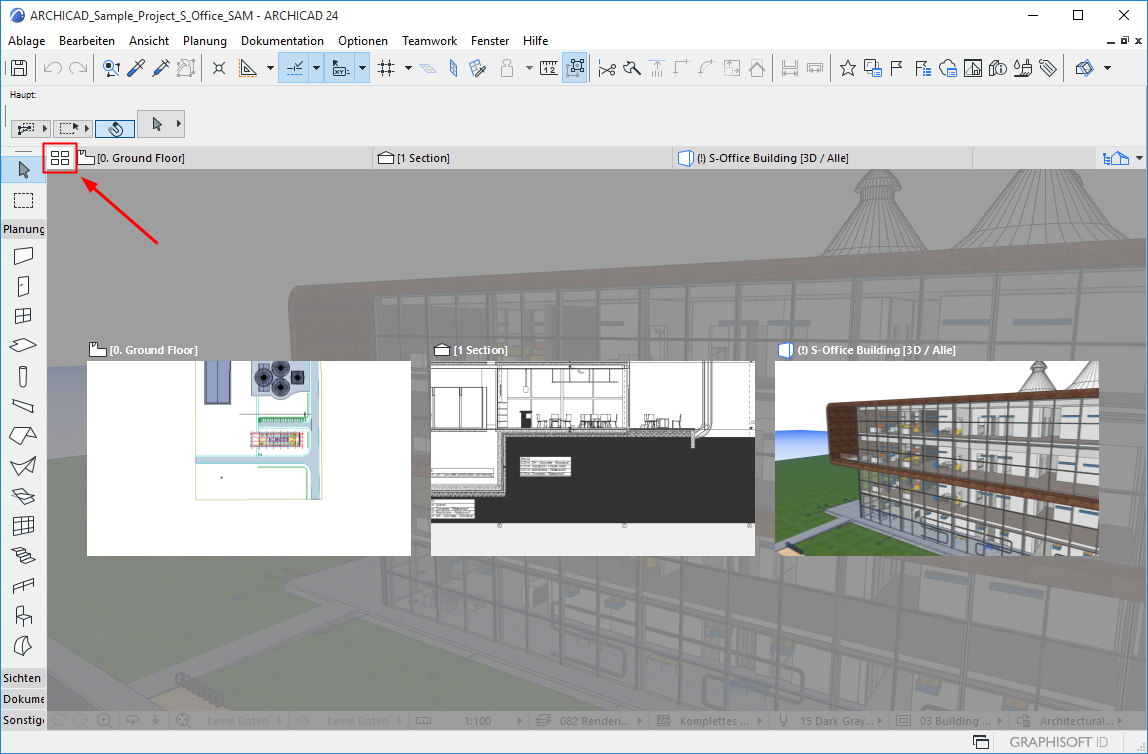The height and width of the screenshot is (754, 1148).
Task: Select the S-Office Building 3D thumbnail
Action: click(x=936, y=458)
